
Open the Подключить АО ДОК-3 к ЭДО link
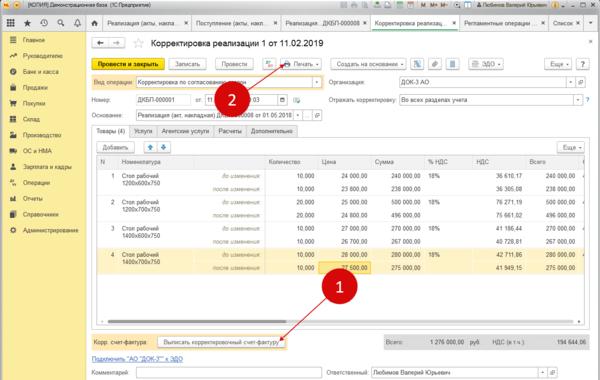click(137, 359)
